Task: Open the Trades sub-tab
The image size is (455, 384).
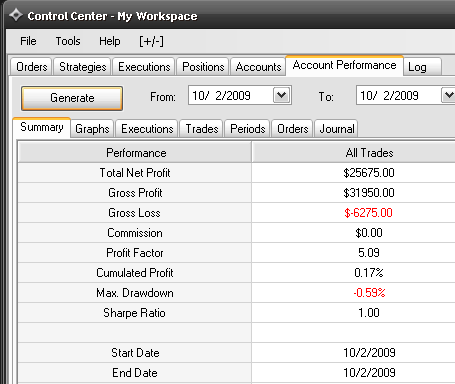Action: (x=202, y=129)
